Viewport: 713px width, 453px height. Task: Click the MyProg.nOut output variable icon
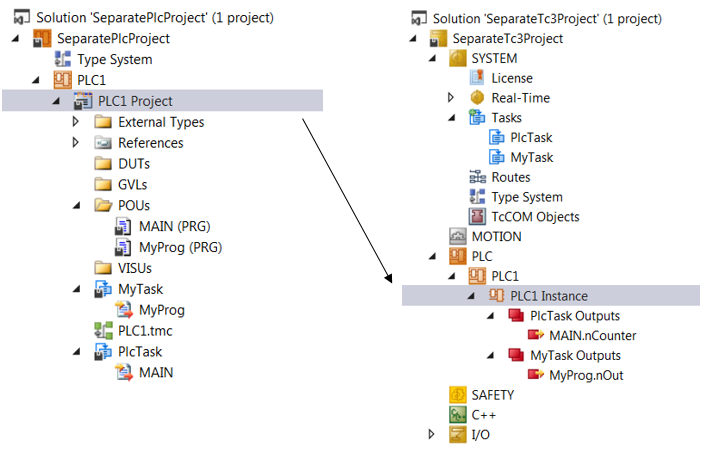536,375
